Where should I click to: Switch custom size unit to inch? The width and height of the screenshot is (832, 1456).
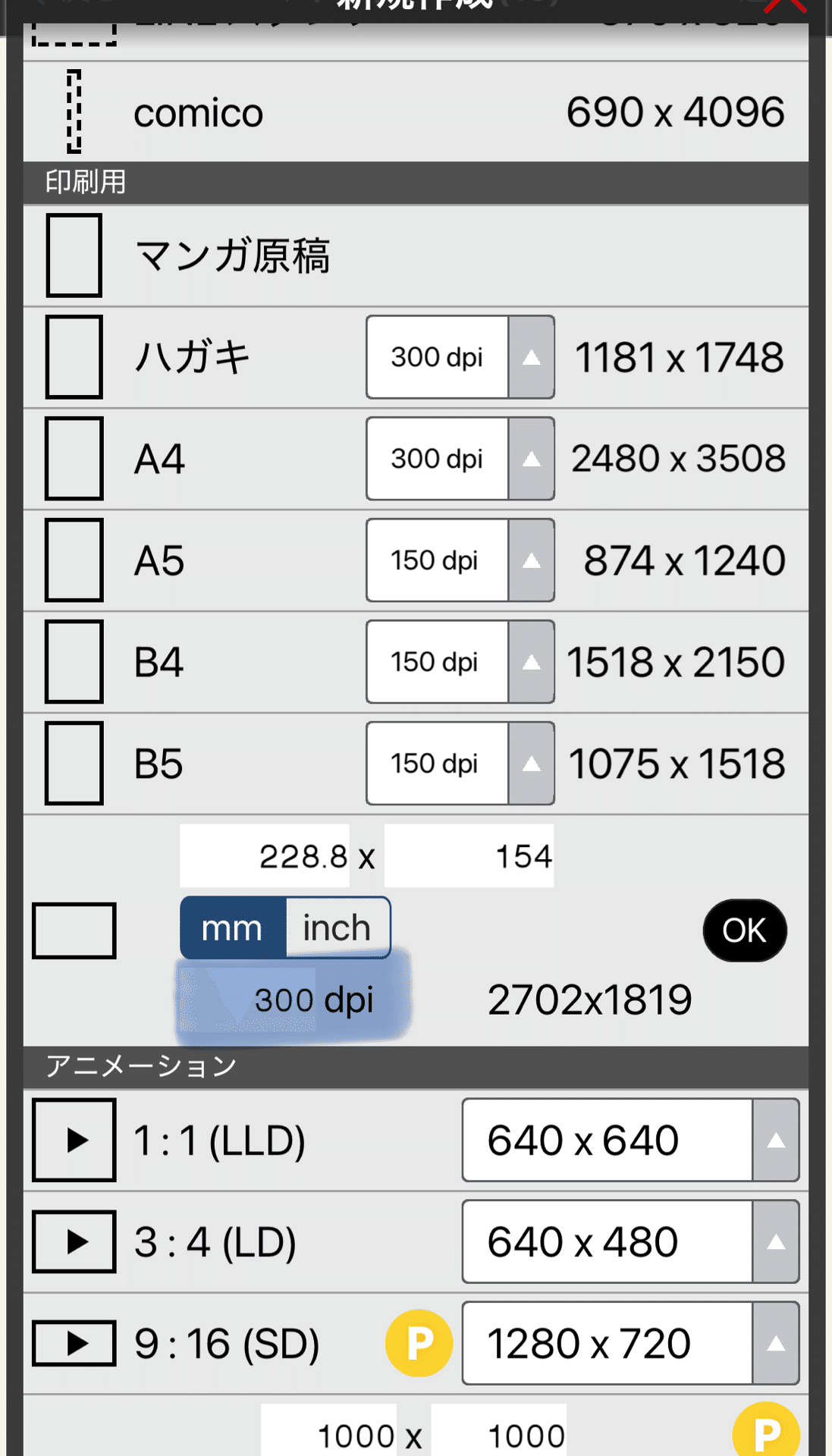338,928
